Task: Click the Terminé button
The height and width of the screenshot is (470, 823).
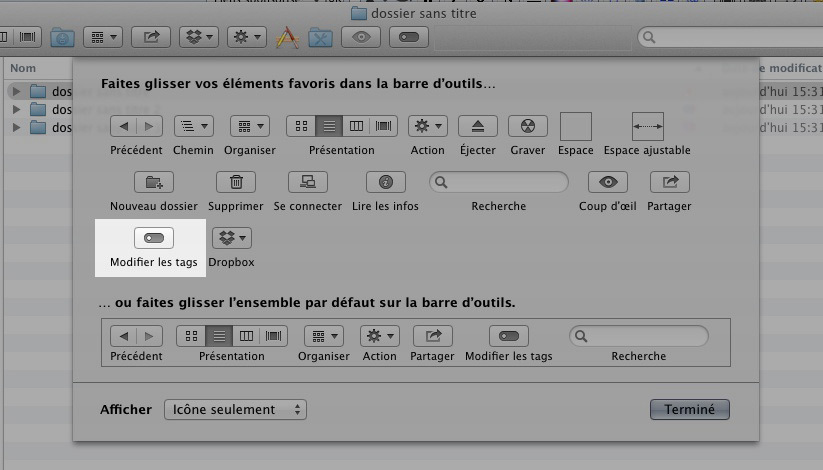Action: click(x=690, y=410)
